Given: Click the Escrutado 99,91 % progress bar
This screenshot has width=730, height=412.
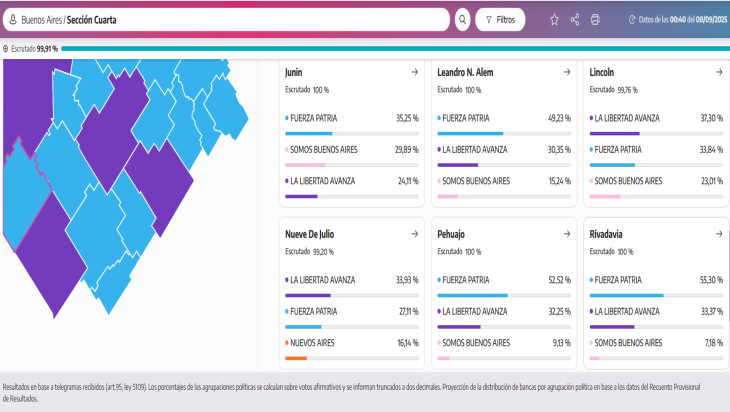Looking at the screenshot, I should click(395, 48).
